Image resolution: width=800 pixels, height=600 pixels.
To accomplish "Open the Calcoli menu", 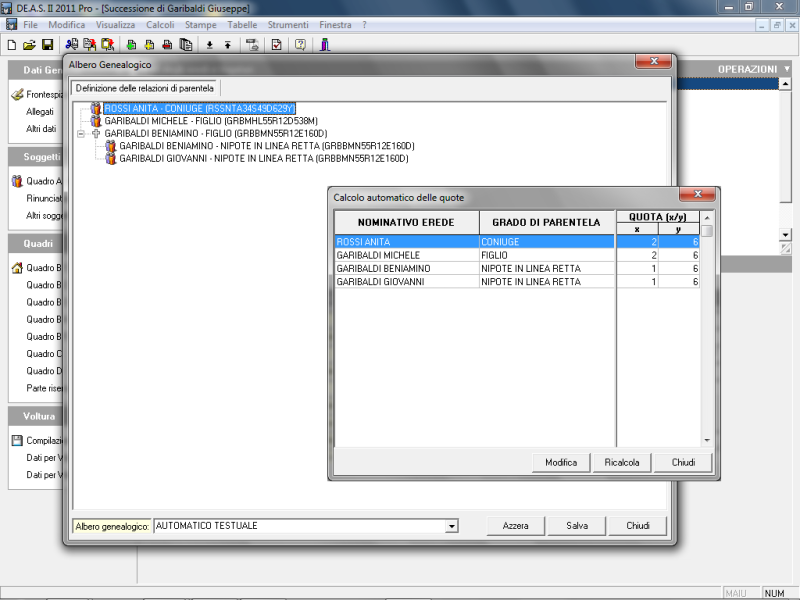I will pos(159,23).
